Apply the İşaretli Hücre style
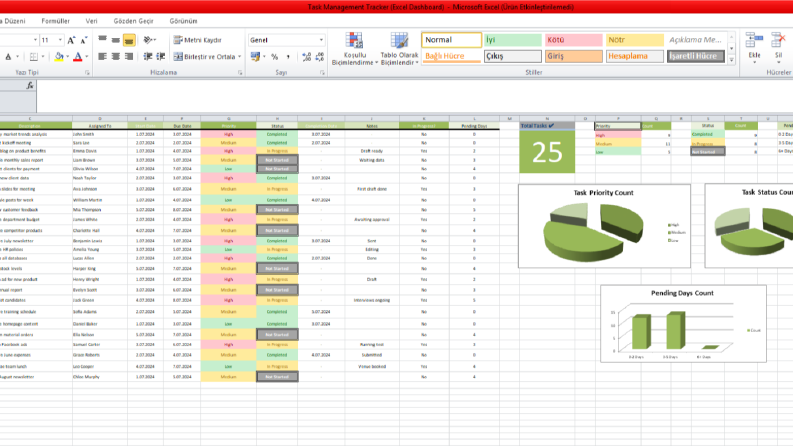 [x=695, y=56]
